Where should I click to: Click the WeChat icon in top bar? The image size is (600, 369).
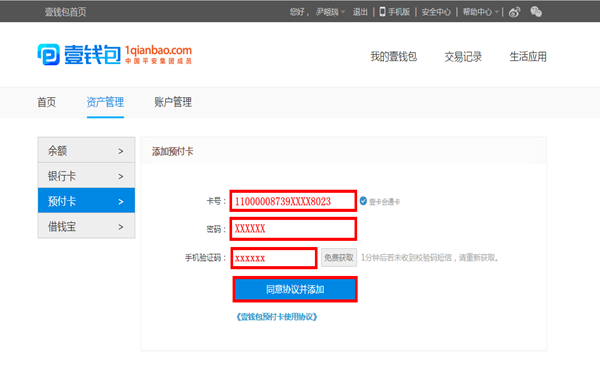coord(536,12)
